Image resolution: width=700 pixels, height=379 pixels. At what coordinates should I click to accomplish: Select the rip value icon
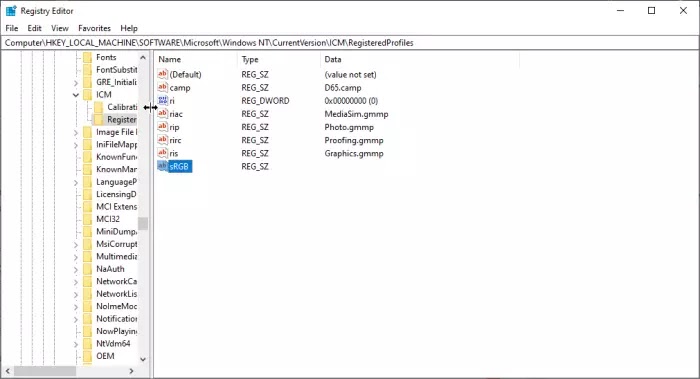162,127
